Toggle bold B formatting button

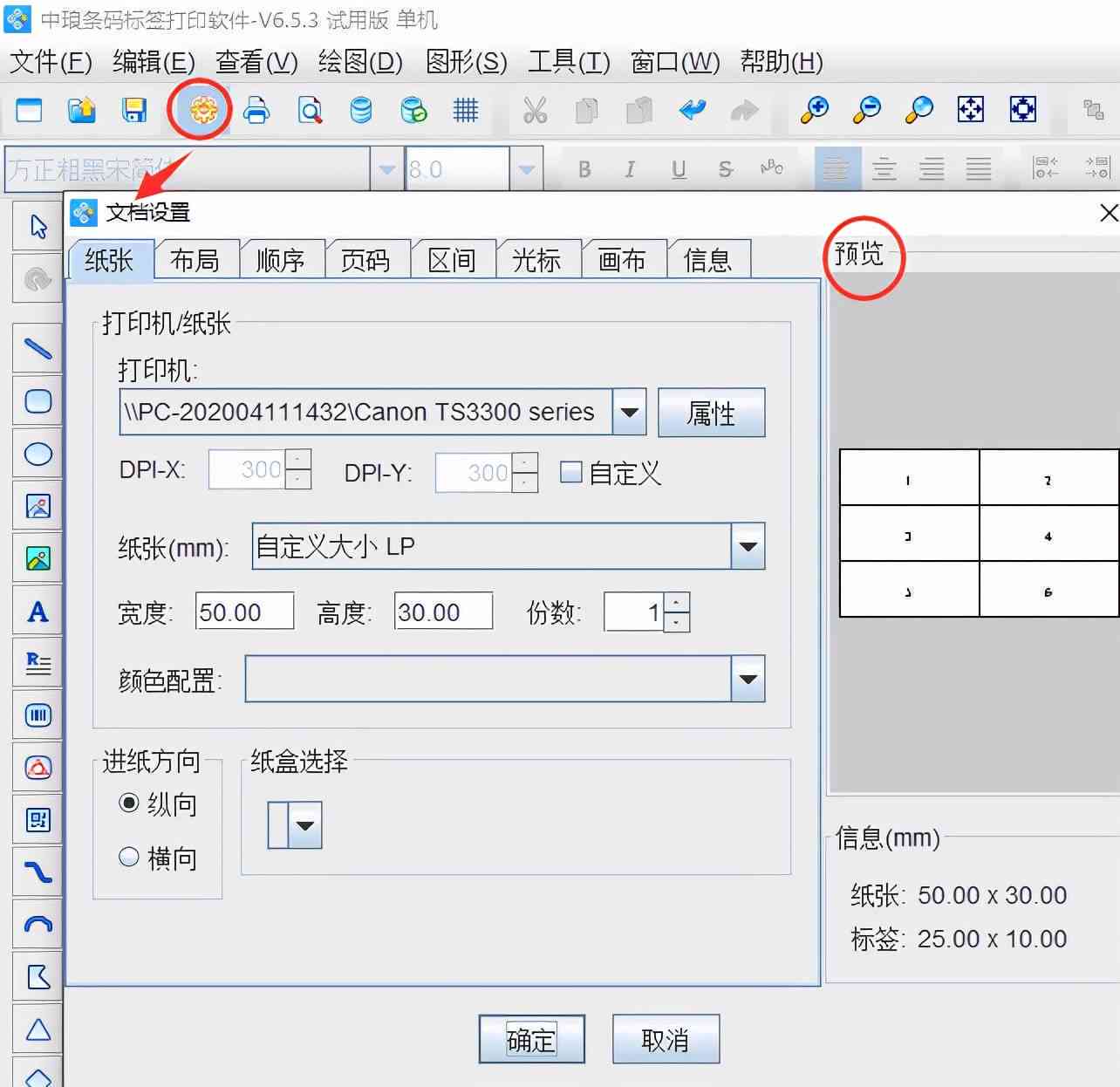coord(584,169)
